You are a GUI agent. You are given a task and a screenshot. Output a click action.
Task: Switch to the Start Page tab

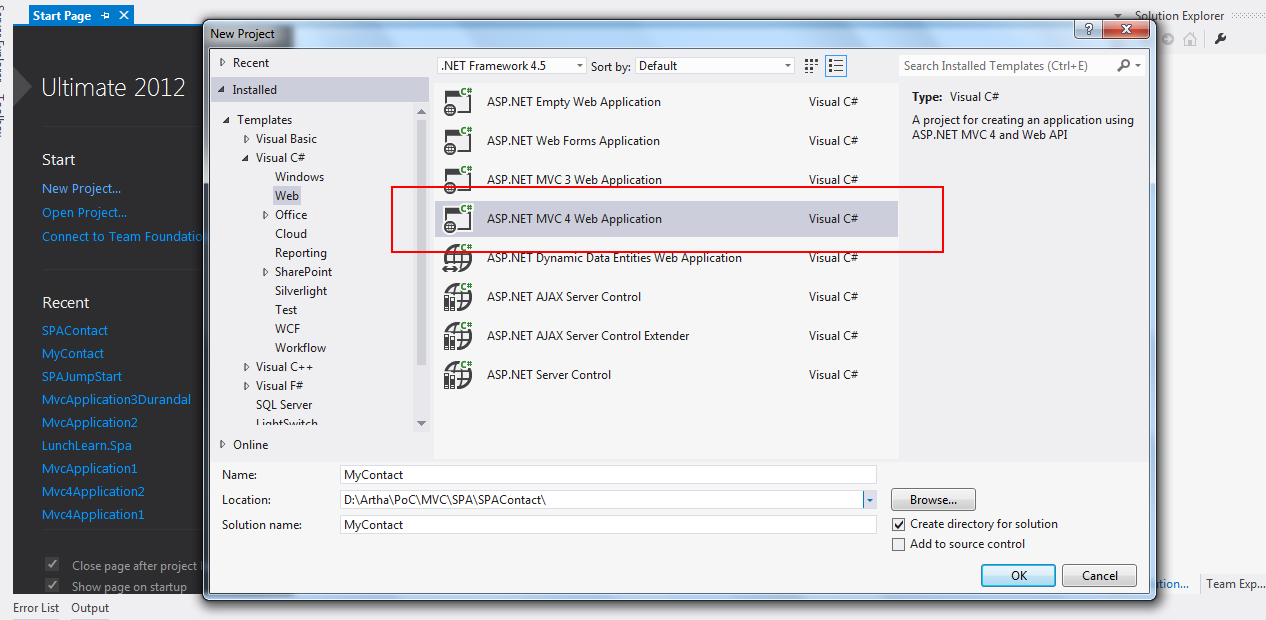coord(62,16)
